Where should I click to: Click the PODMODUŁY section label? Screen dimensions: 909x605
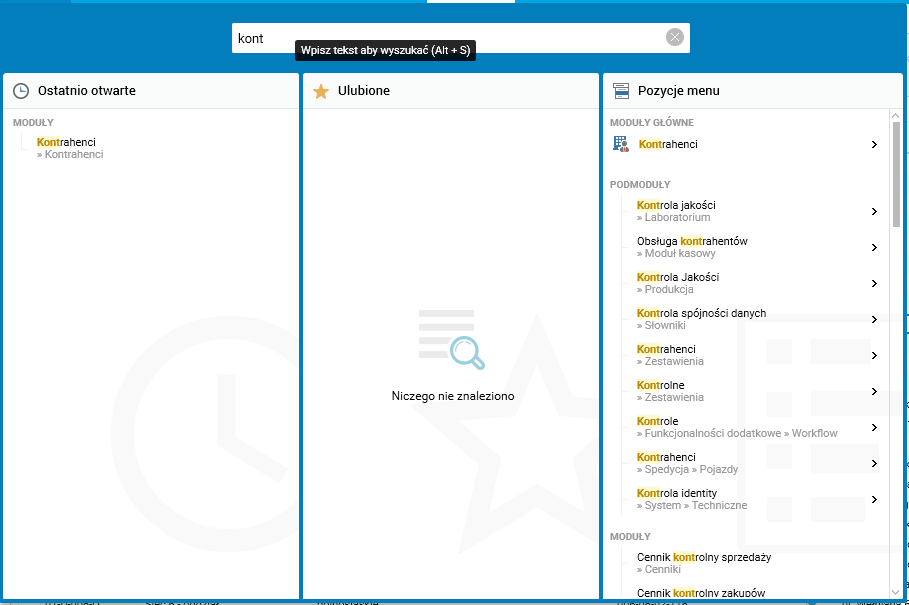pyautogui.click(x=640, y=184)
